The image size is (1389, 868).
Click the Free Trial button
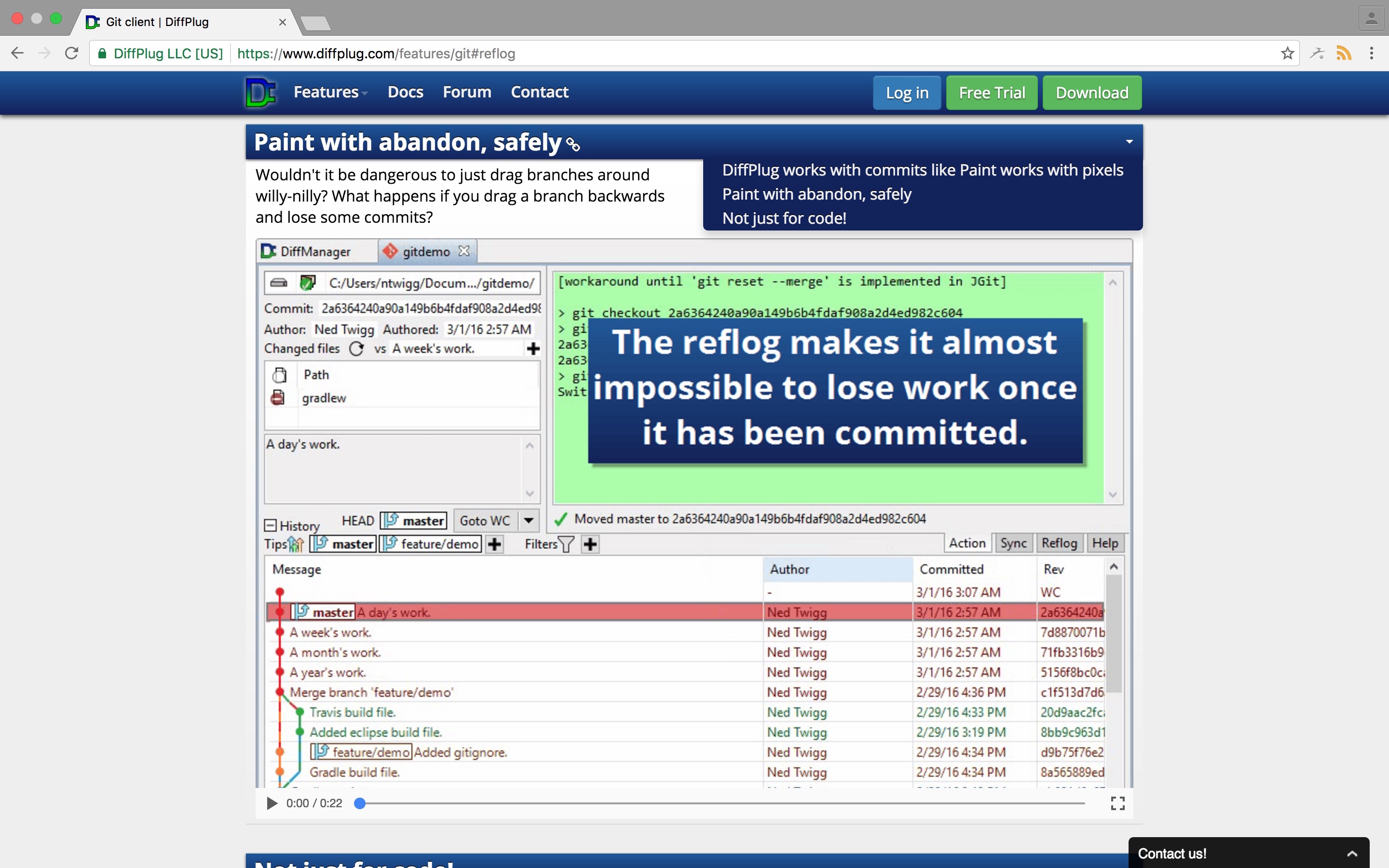coord(992,93)
